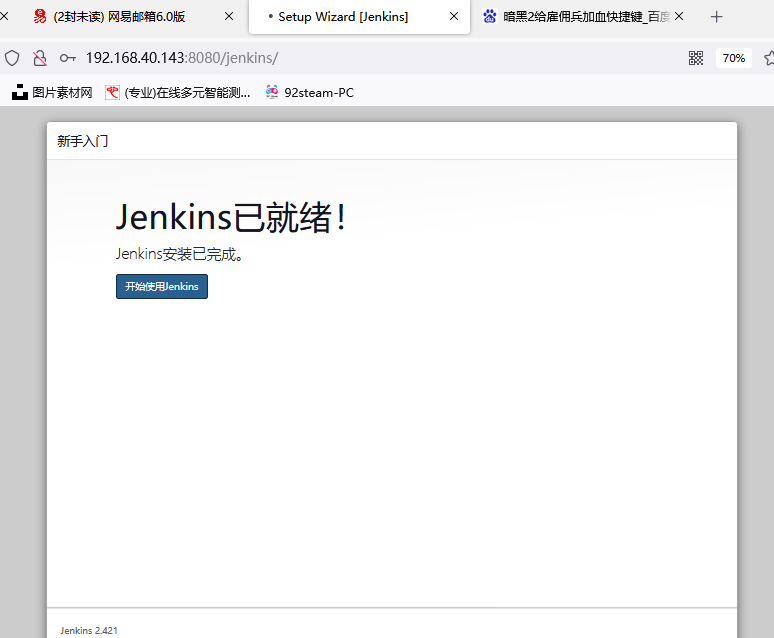Click the 网易邮箱 tab favicon
Image resolution: width=774 pixels, height=638 pixels.
tap(40, 16)
